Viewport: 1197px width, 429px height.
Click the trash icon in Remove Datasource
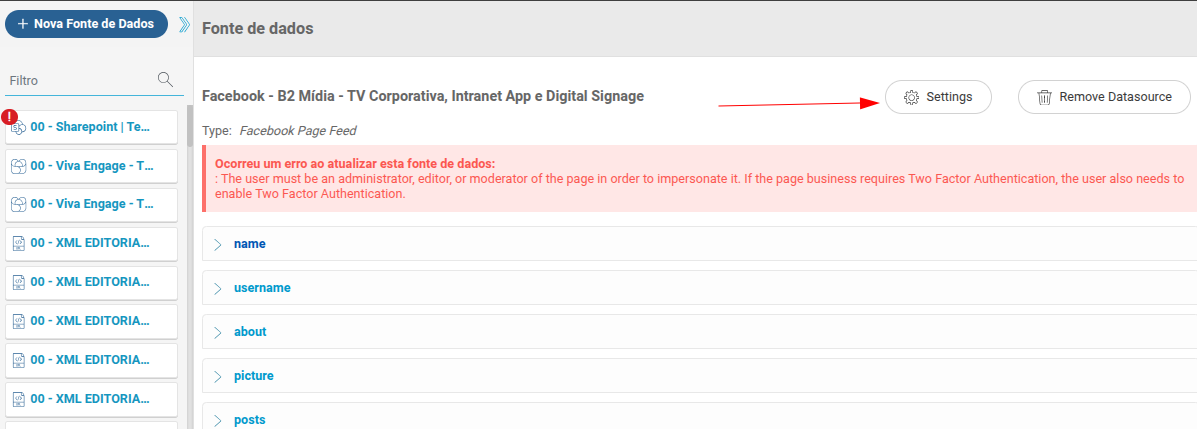tap(1044, 98)
